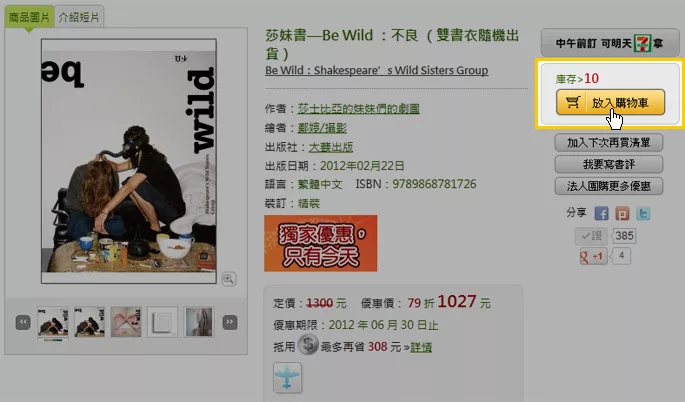
Task: Click 加入下次再買清單 button
Action: click(609, 142)
